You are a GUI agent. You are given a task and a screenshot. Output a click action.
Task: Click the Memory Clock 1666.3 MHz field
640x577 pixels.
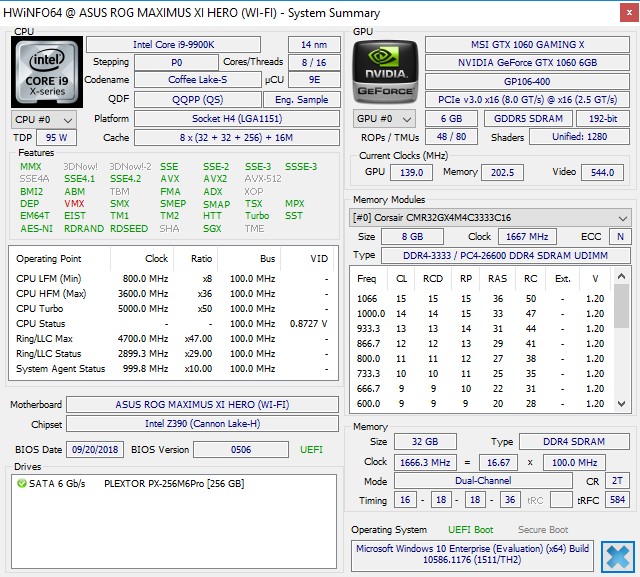tap(425, 462)
